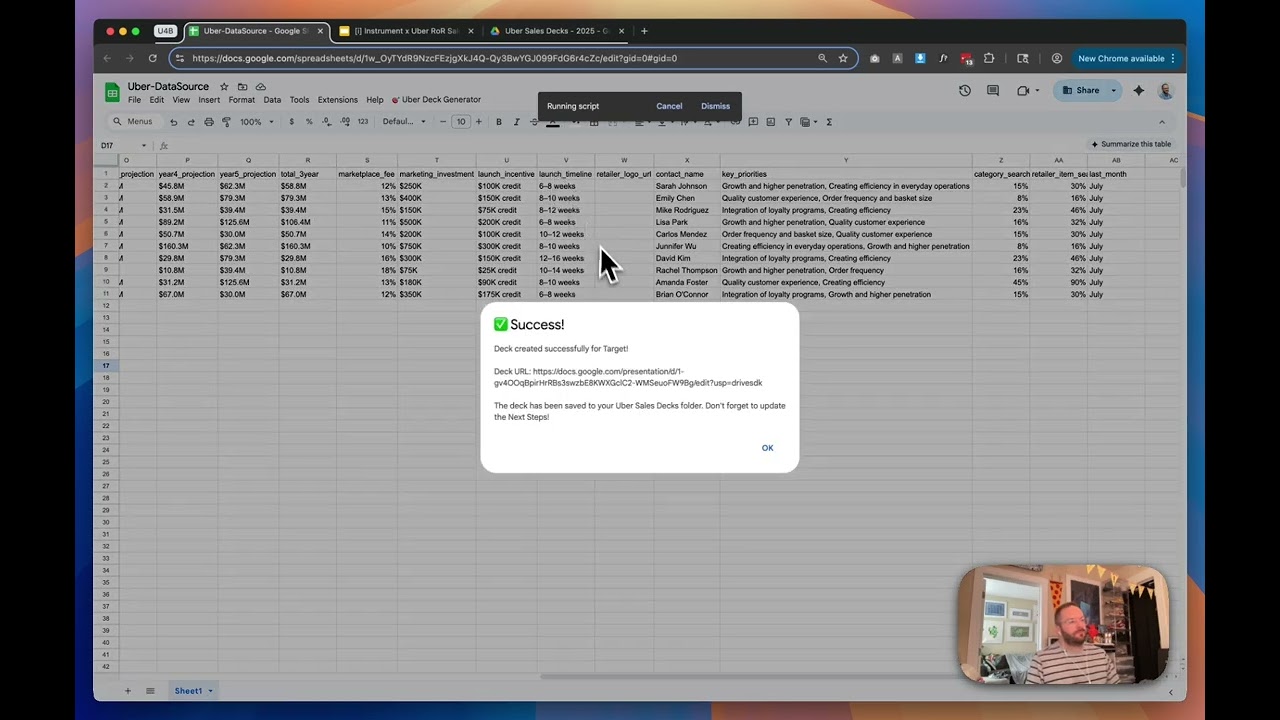Click the move to folder icon
Screen dimensions: 1280x720
coord(242,87)
